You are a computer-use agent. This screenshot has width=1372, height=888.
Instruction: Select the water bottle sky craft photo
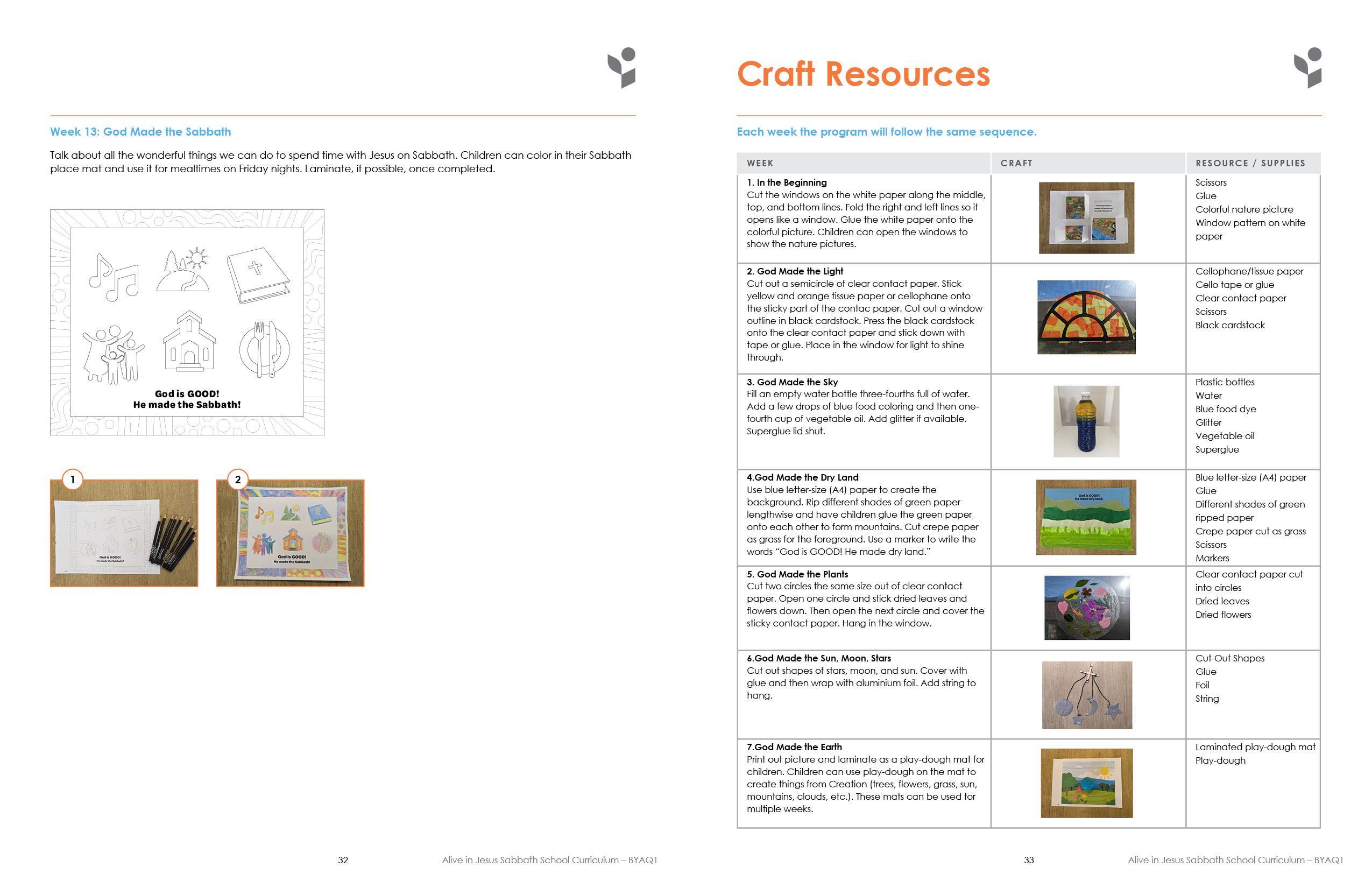(1086, 421)
